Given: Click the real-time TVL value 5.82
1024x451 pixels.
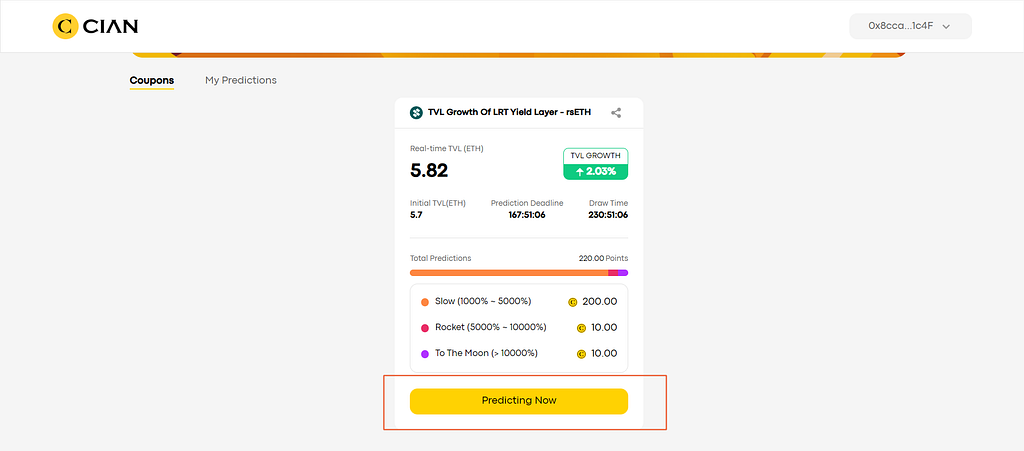Looking at the screenshot, I should tap(429, 170).
